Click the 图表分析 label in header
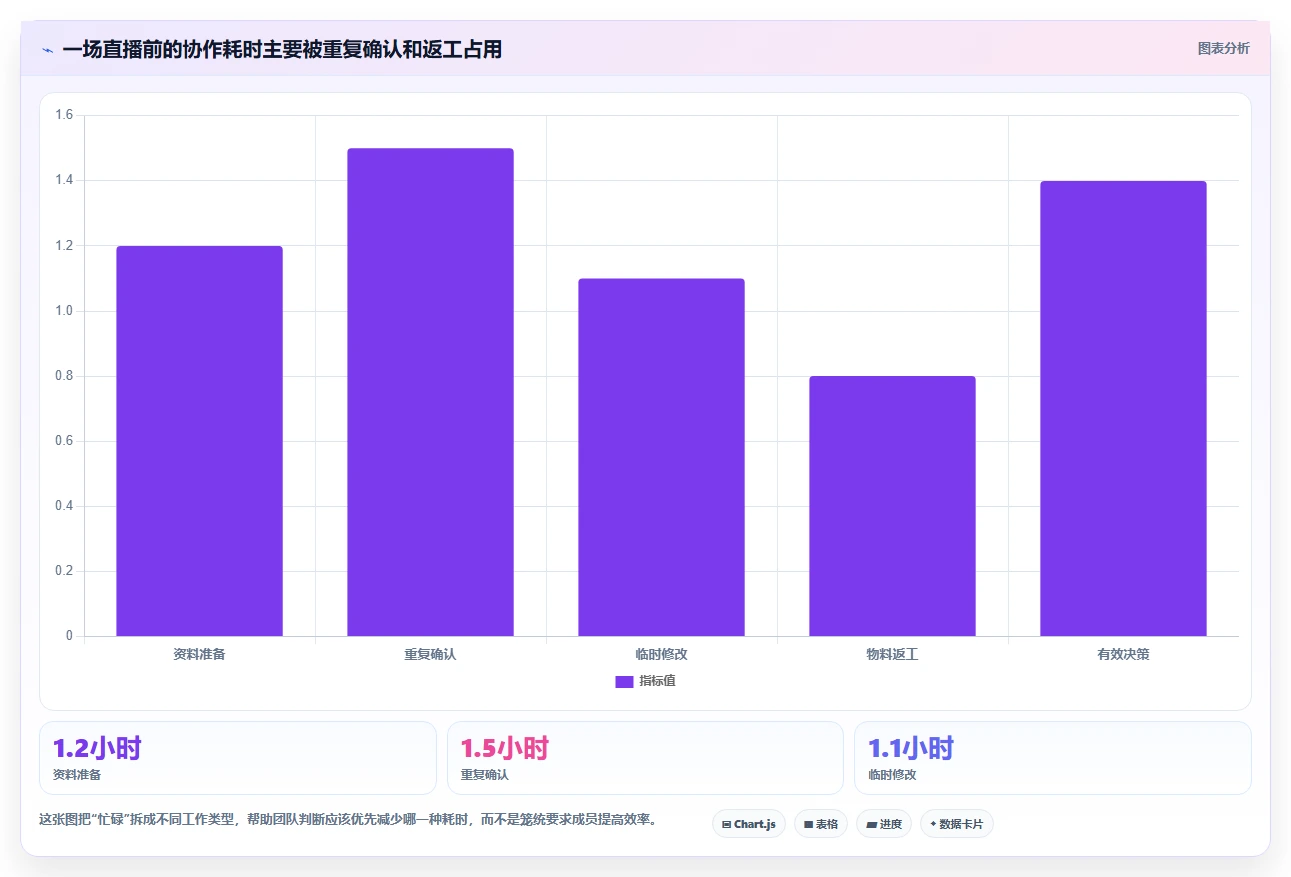1291x877 pixels. (x=1223, y=48)
